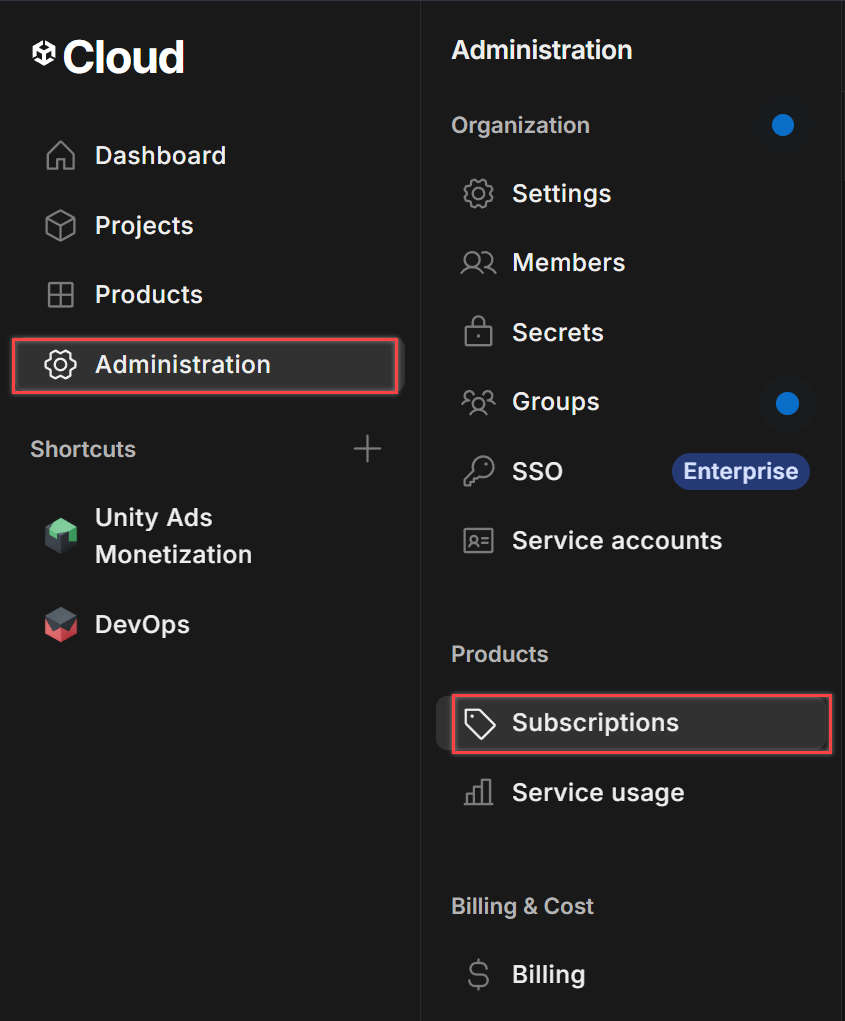Image resolution: width=845 pixels, height=1021 pixels.
Task: Click the Billing dollar sign icon
Action: coord(478,975)
